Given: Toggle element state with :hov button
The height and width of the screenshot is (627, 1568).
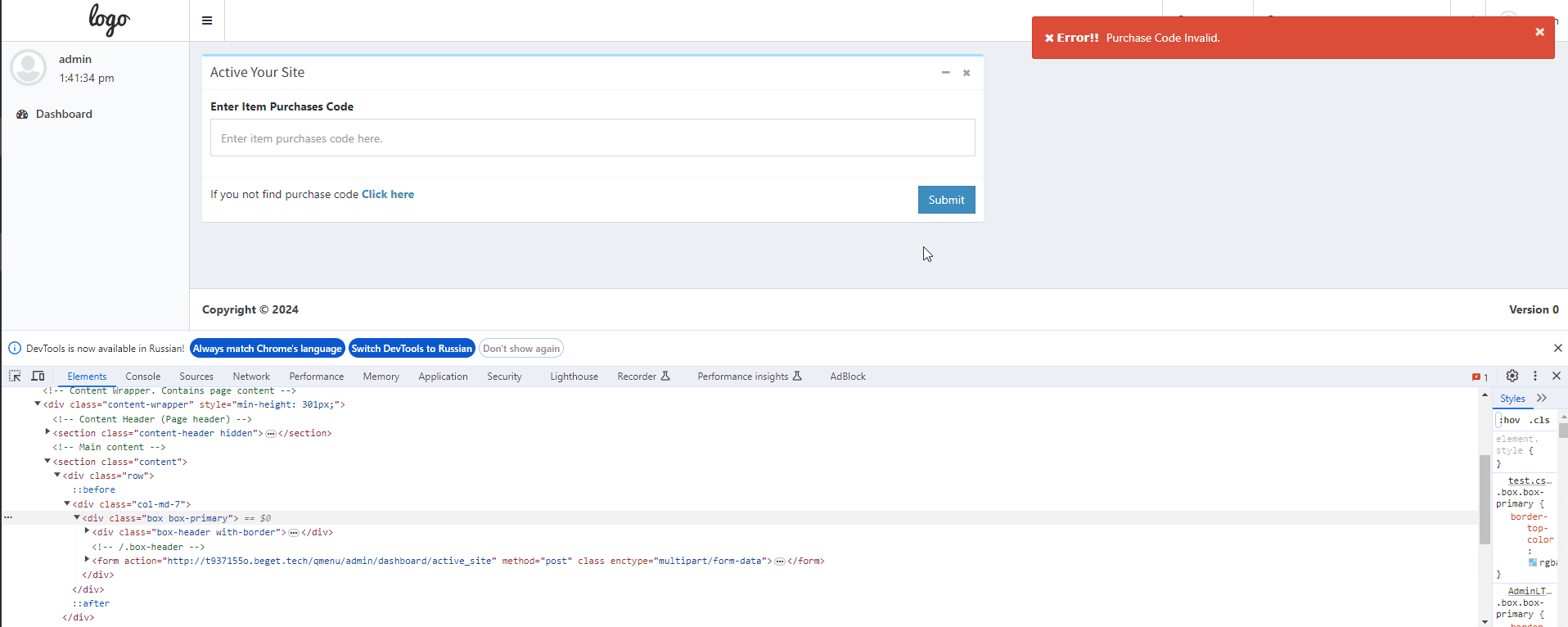Looking at the screenshot, I should point(1510,420).
